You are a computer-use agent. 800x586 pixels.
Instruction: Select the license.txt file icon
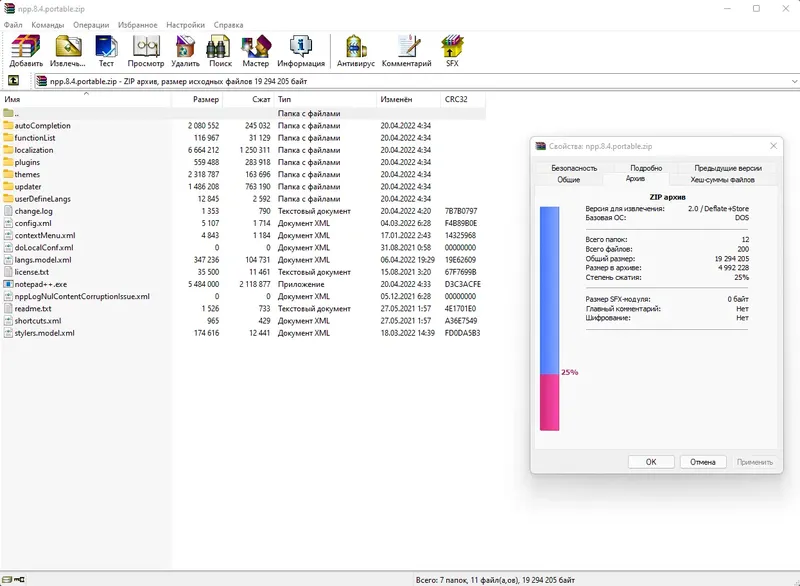click(x=8, y=272)
